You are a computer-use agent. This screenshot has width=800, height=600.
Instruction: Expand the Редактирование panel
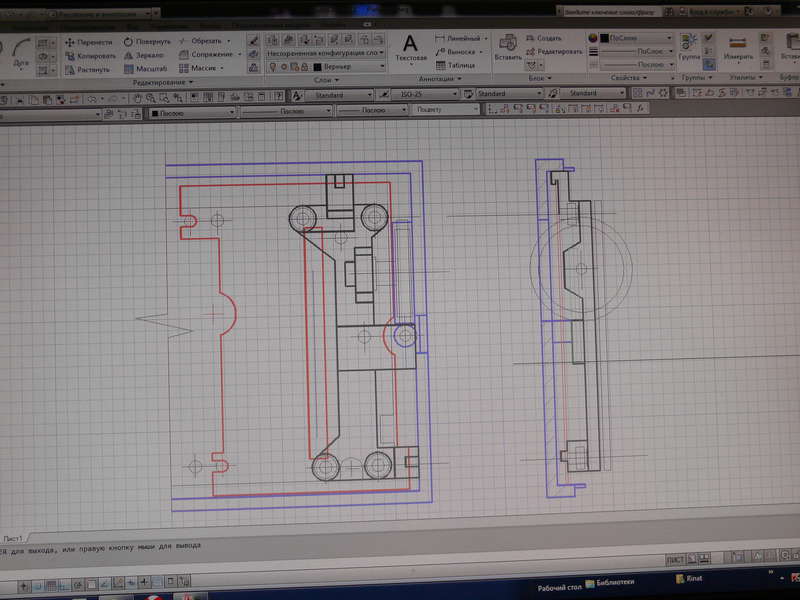[163, 82]
